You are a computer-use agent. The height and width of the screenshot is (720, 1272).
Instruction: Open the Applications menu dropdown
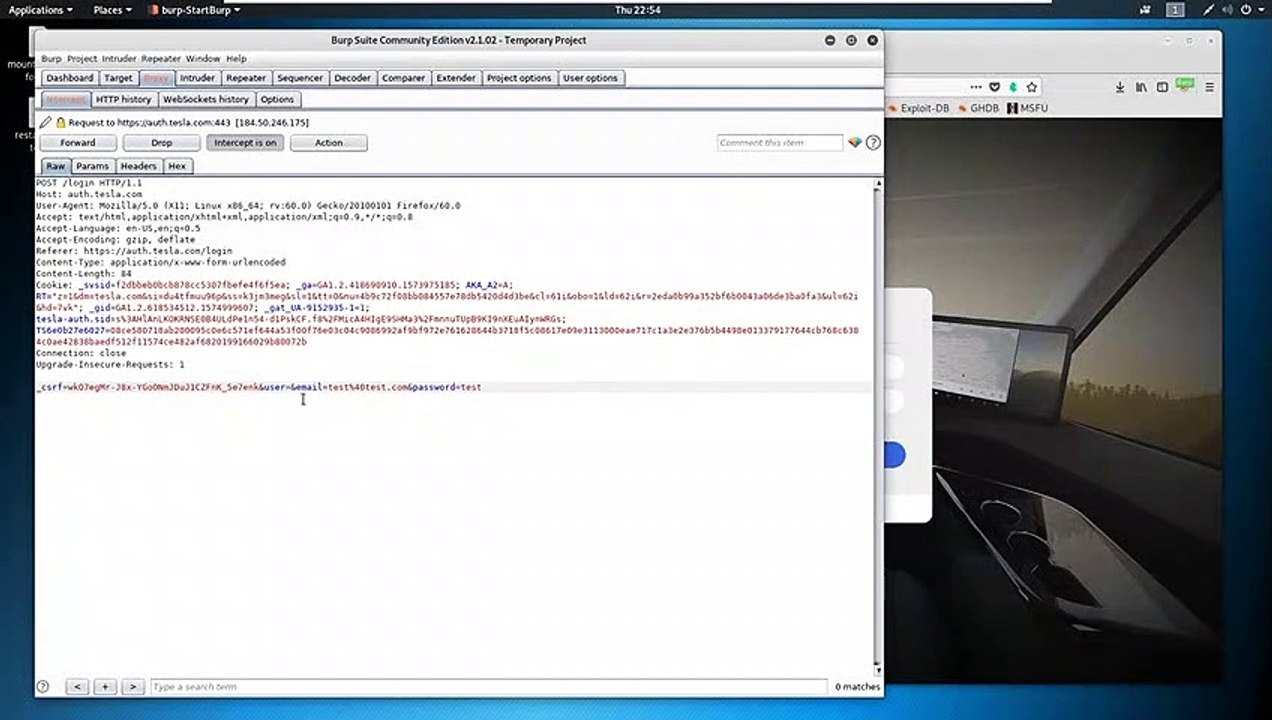tap(40, 10)
